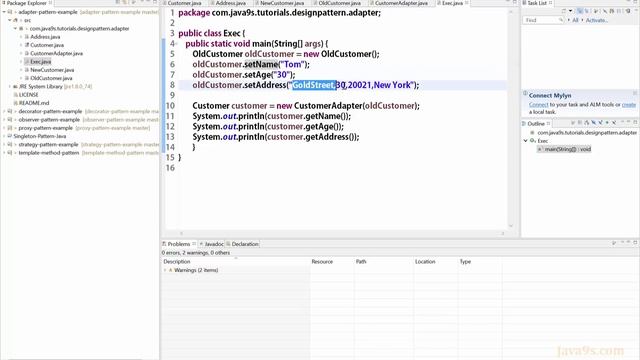This screenshot has height=360, width=640.
Task: Select the LICENSE file
Action: tap(28, 95)
